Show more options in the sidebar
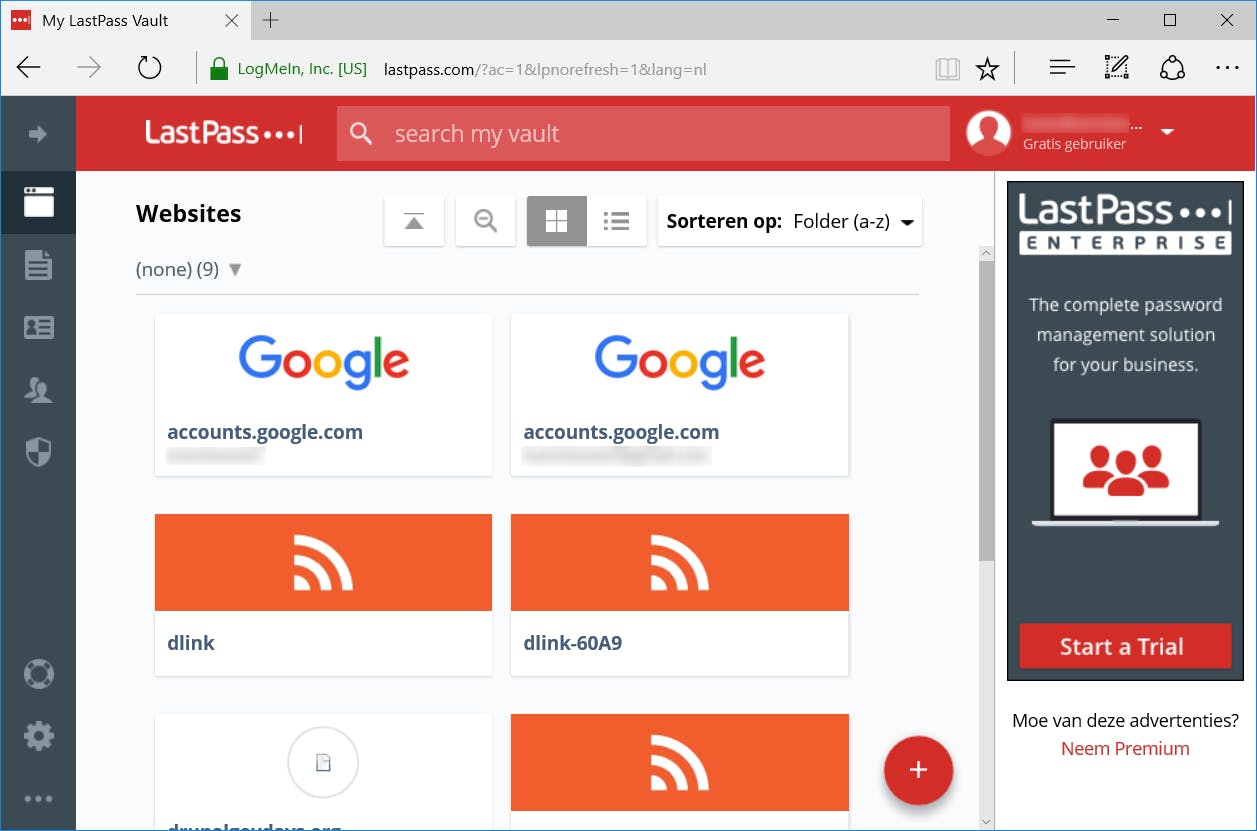Image resolution: width=1257 pixels, height=831 pixels. (x=38, y=799)
